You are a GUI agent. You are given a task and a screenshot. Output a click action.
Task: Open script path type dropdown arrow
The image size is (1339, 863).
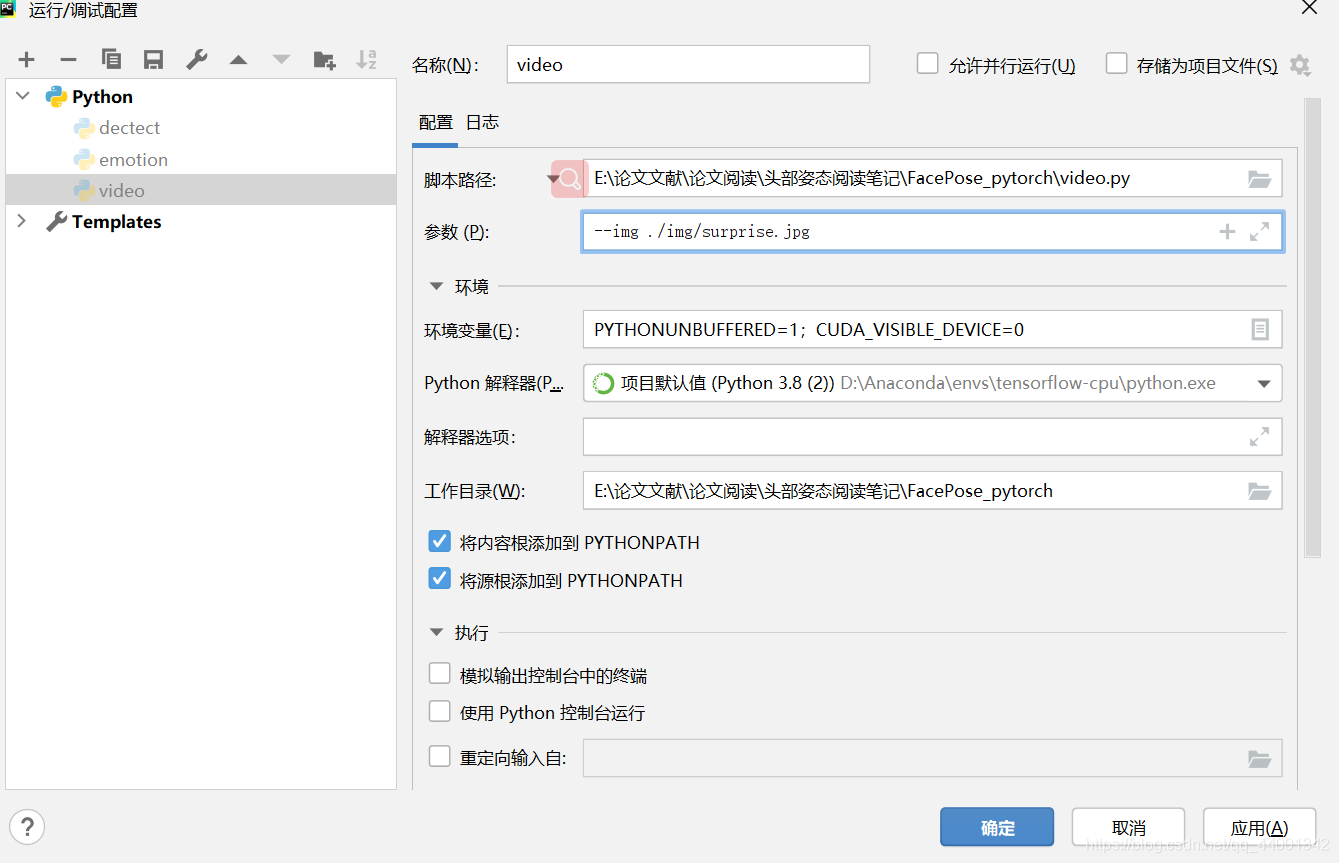(x=553, y=180)
